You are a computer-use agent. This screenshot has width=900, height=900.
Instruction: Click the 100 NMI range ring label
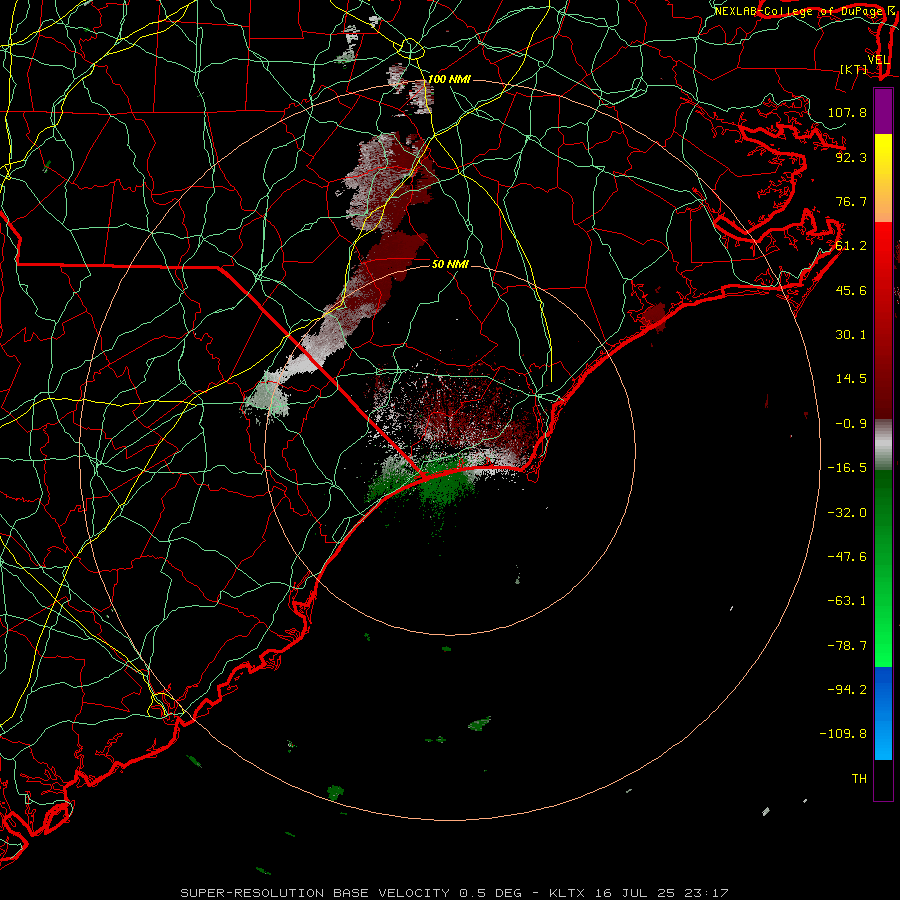click(449, 79)
